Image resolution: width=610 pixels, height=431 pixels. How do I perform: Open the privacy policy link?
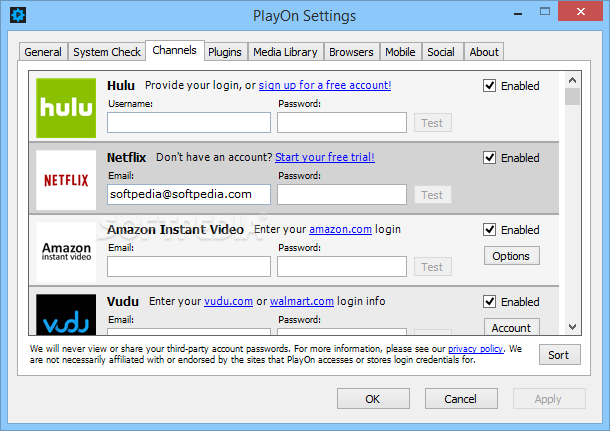point(475,349)
